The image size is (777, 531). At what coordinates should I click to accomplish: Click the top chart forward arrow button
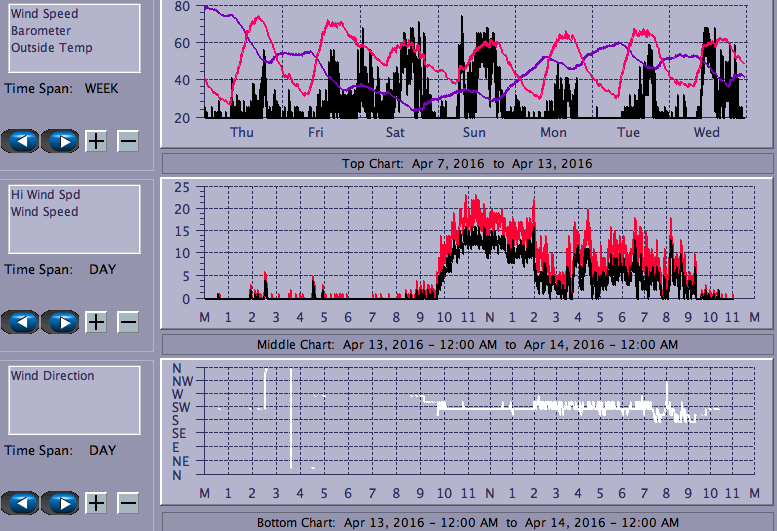tap(61, 141)
